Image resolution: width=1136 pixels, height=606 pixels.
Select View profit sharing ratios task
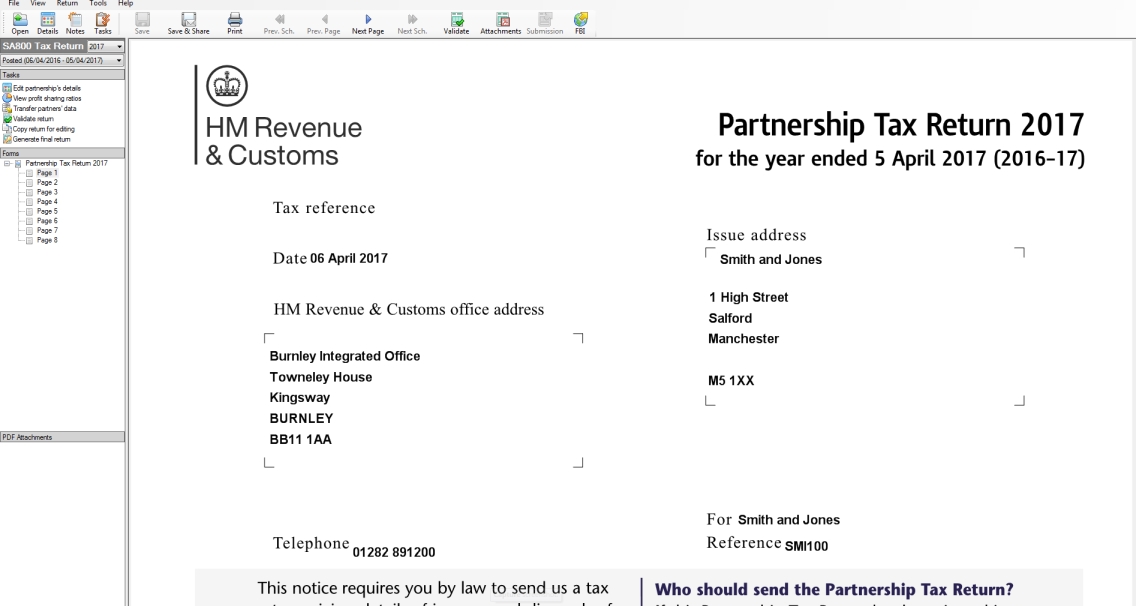click(48, 97)
